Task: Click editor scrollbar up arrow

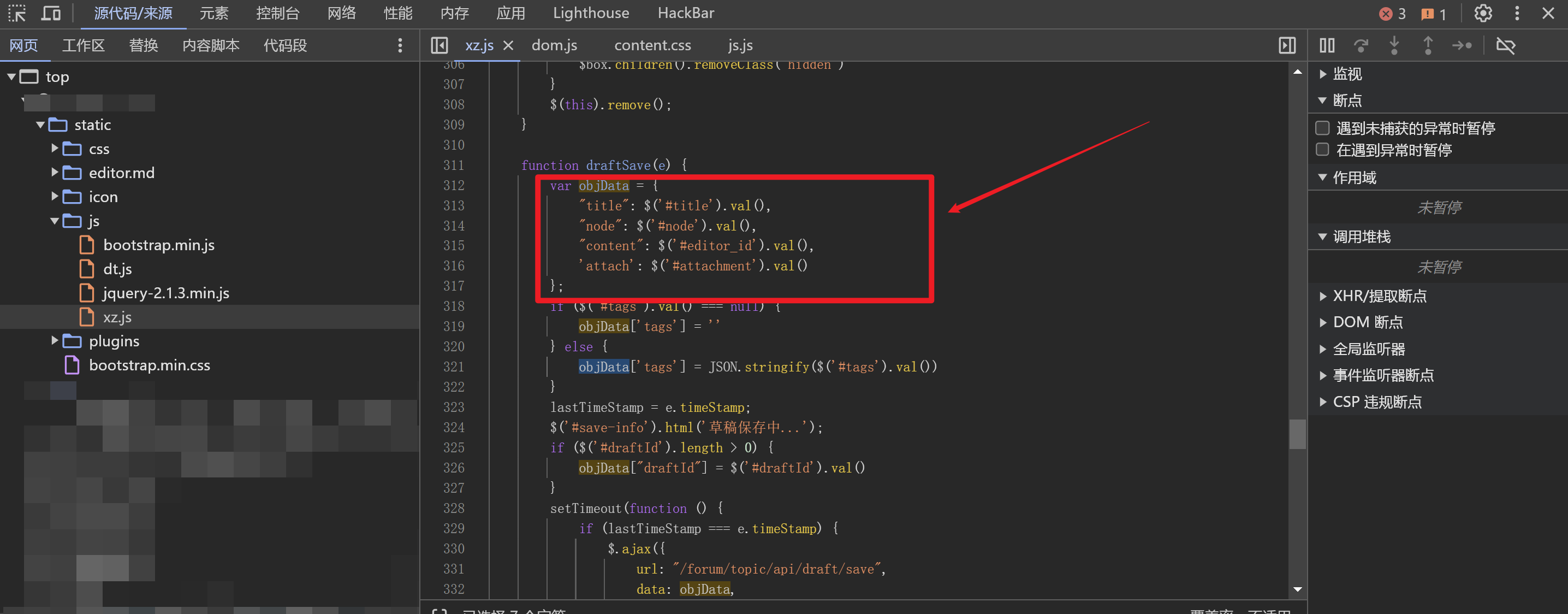Action: (1297, 71)
